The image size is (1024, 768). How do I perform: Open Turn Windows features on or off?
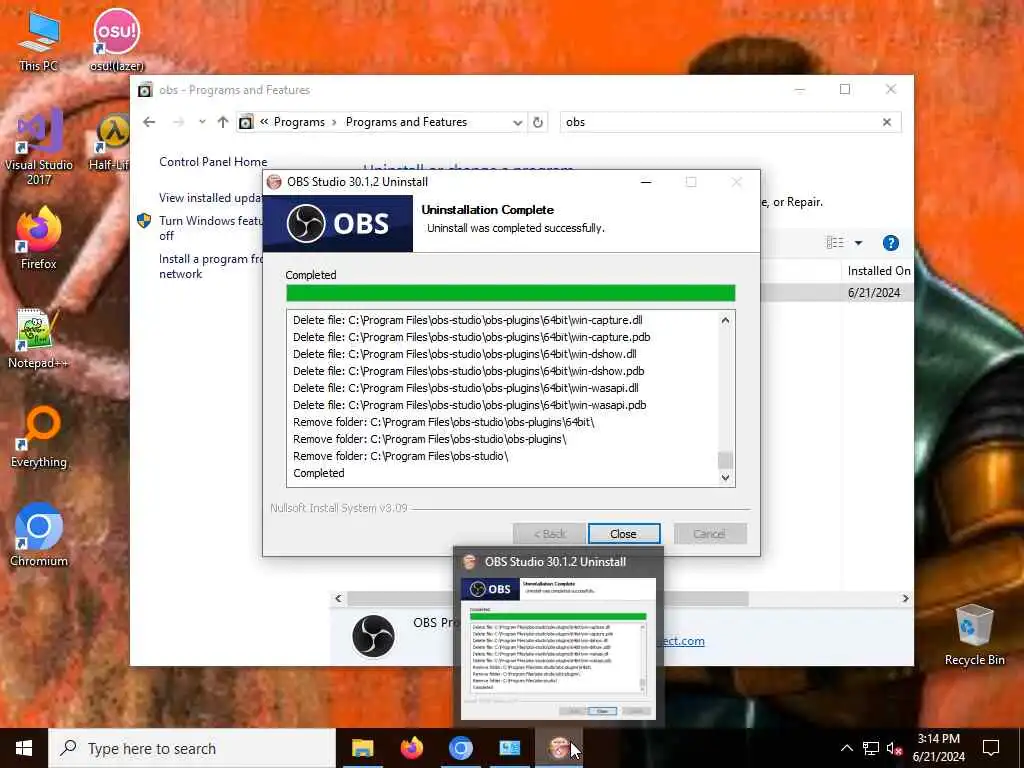[x=210, y=228]
